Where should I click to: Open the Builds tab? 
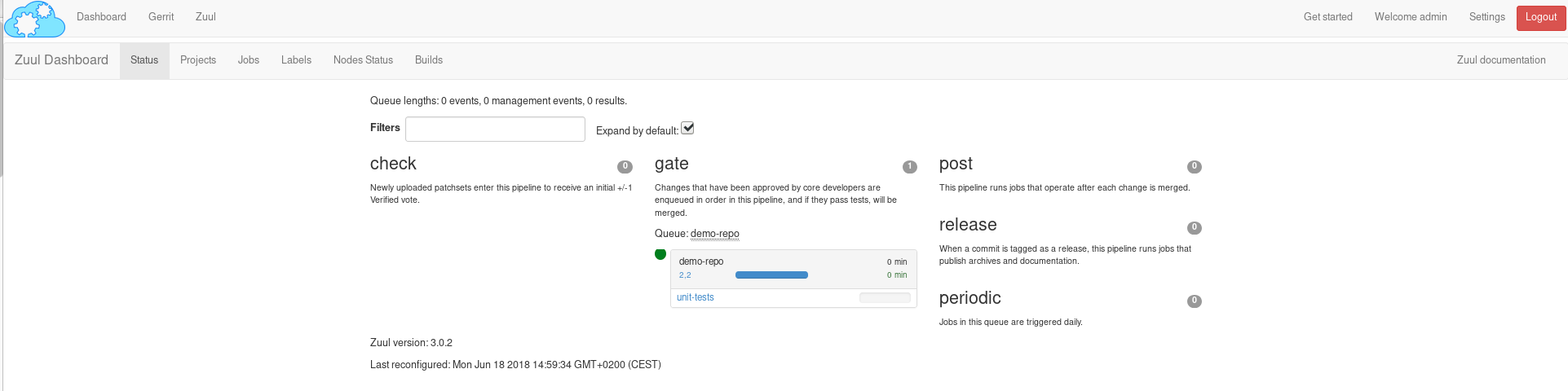429,60
